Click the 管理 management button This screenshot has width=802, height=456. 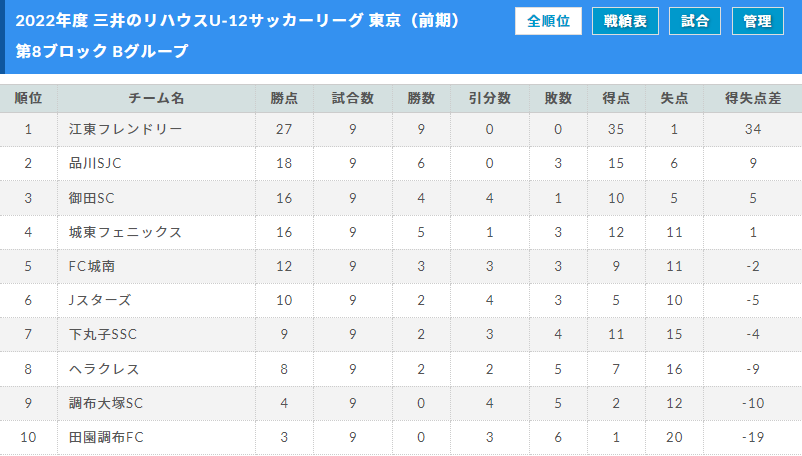757,21
